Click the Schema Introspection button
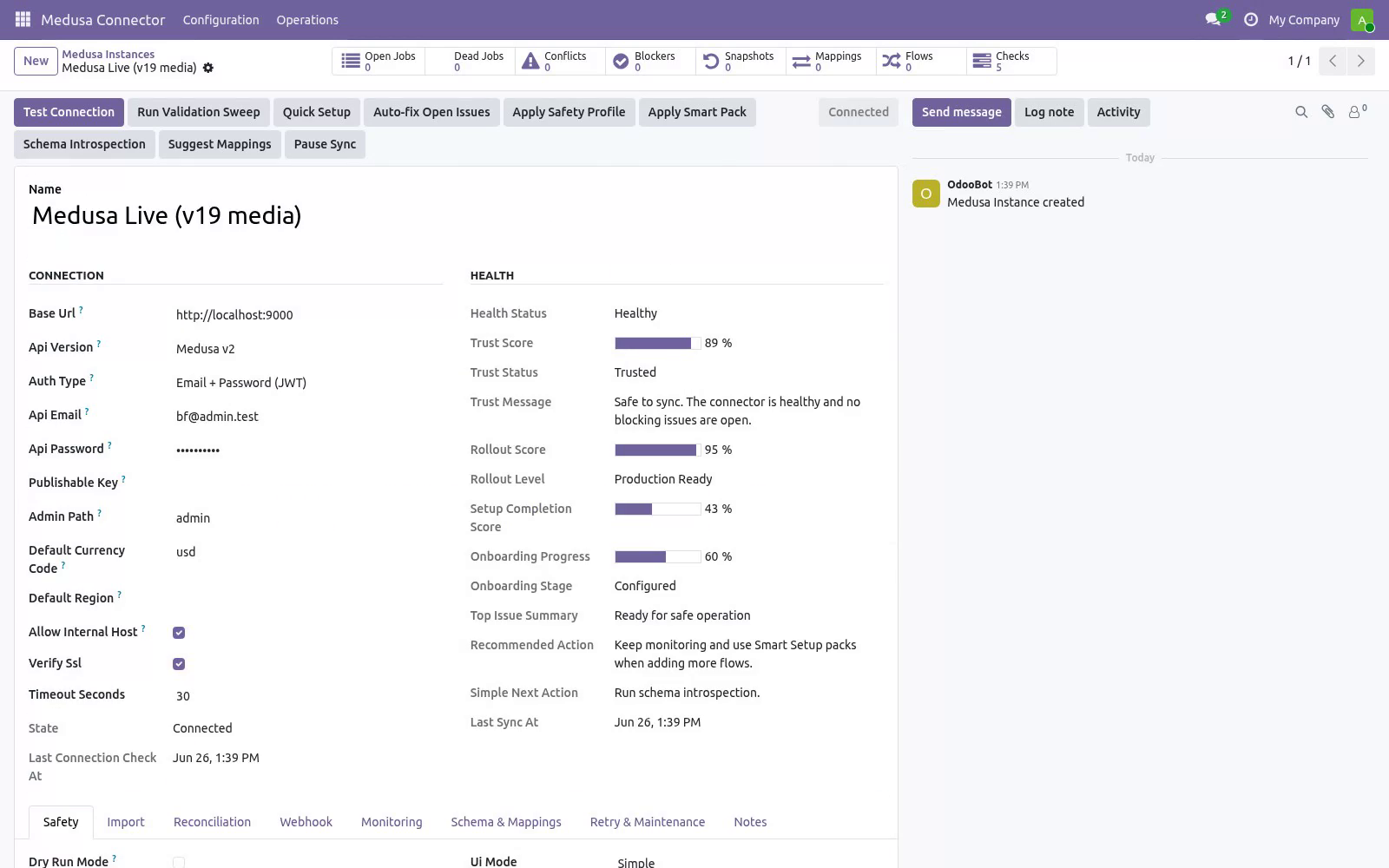1389x868 pixels. click(x=84, y=144)
